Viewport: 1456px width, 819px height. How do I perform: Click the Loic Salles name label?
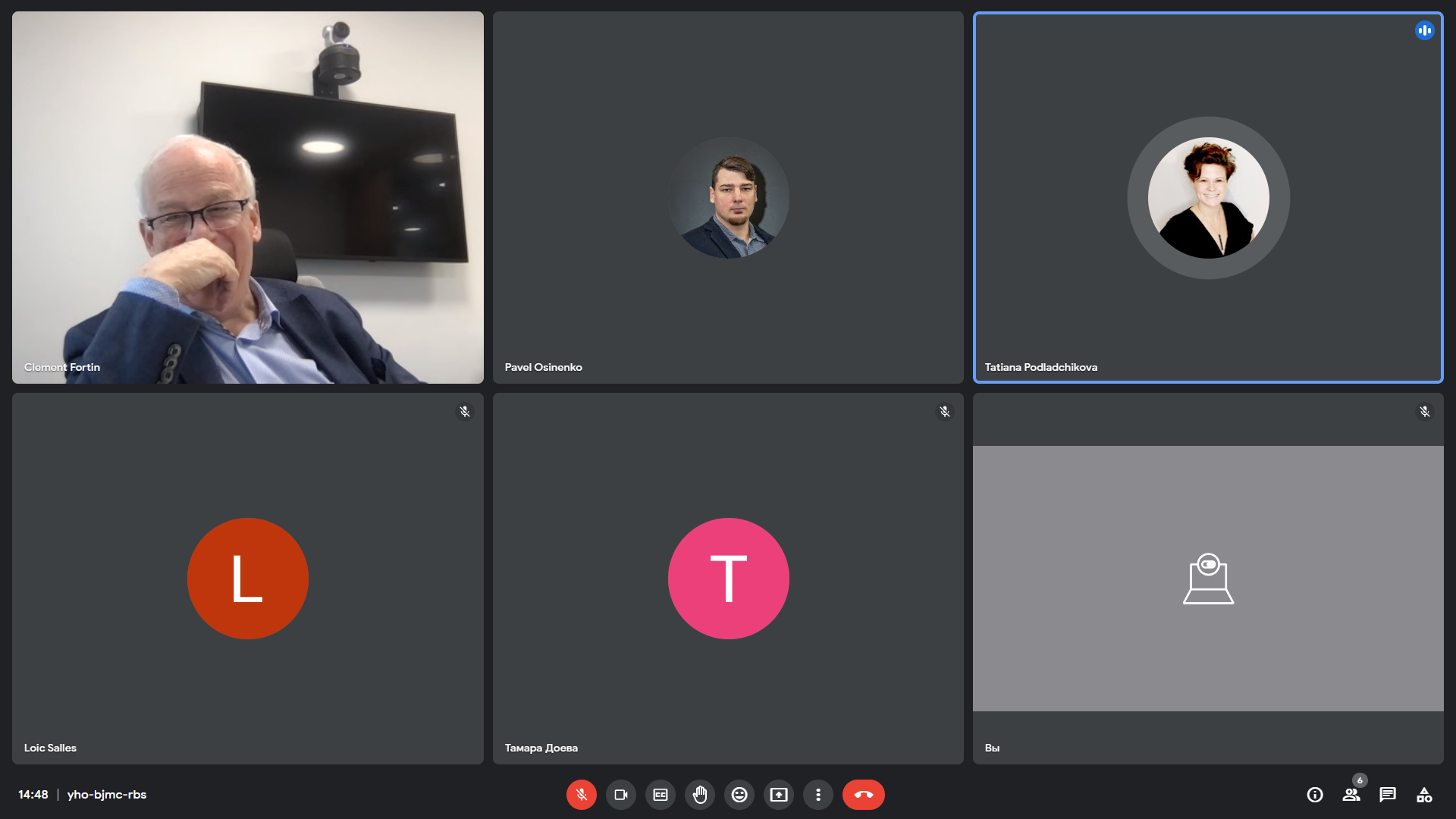[50, 748]
